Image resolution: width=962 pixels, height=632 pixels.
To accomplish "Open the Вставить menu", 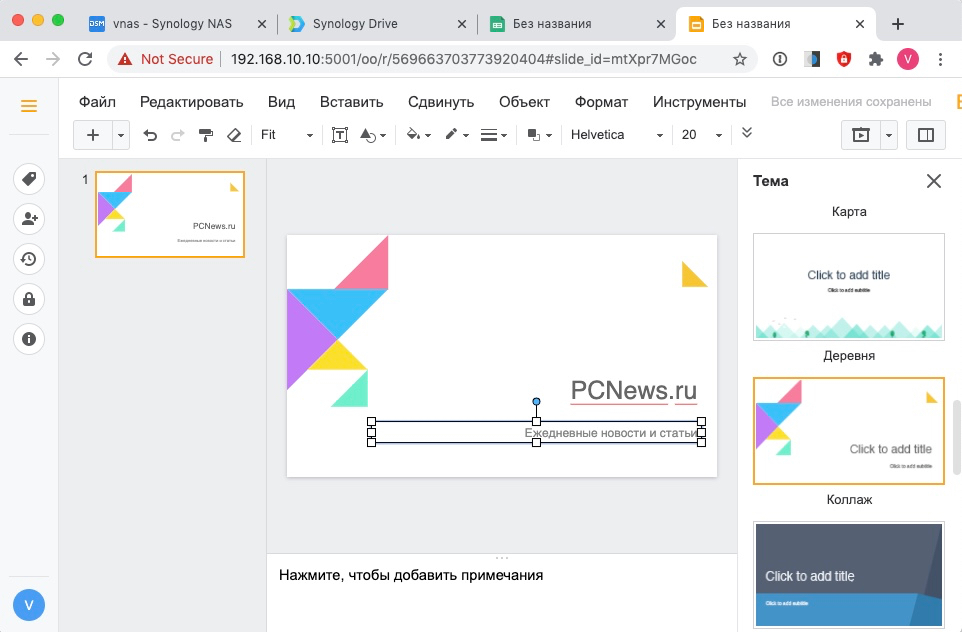I will [x=351, y=102].
